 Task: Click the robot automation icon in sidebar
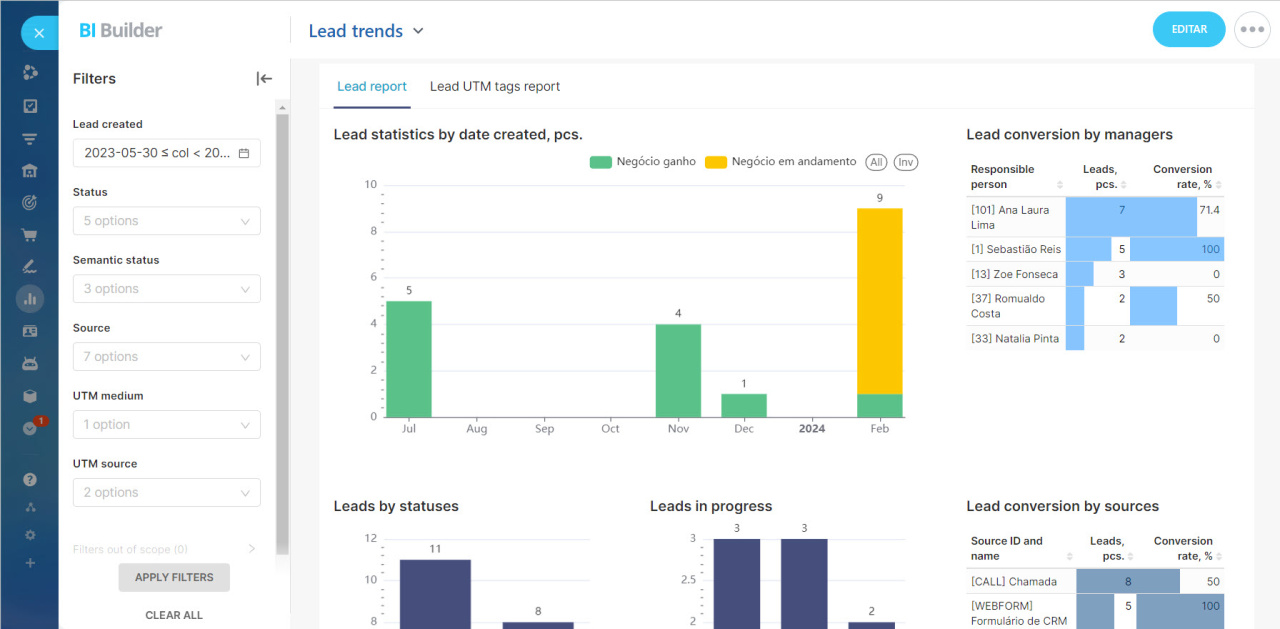click(30, 364)
